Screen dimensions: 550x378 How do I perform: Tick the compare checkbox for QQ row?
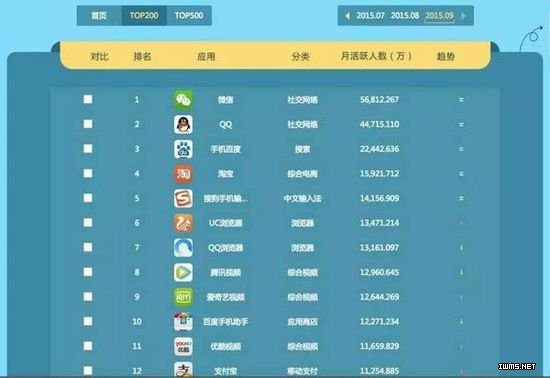88,124
